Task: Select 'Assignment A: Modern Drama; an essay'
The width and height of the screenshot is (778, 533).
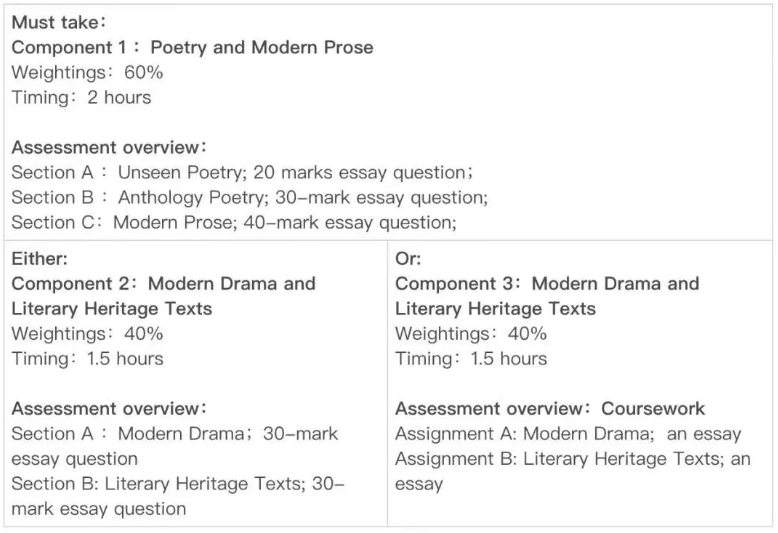Action: 568,434
